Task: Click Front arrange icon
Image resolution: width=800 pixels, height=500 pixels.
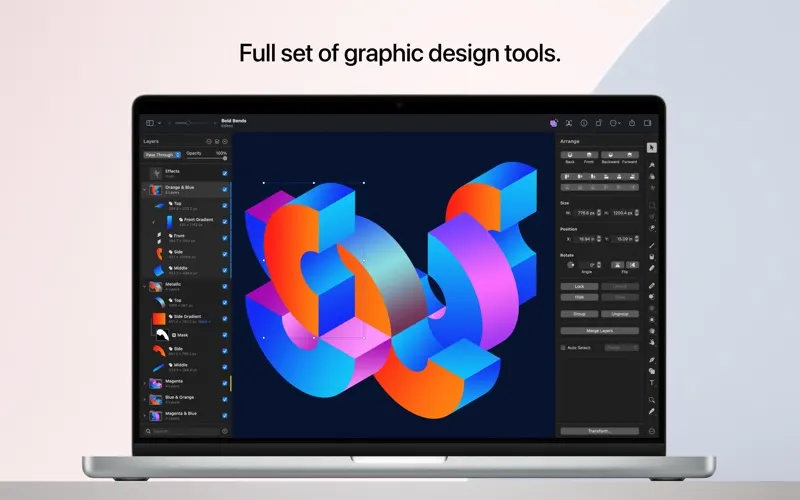Action: pos(589,155)
